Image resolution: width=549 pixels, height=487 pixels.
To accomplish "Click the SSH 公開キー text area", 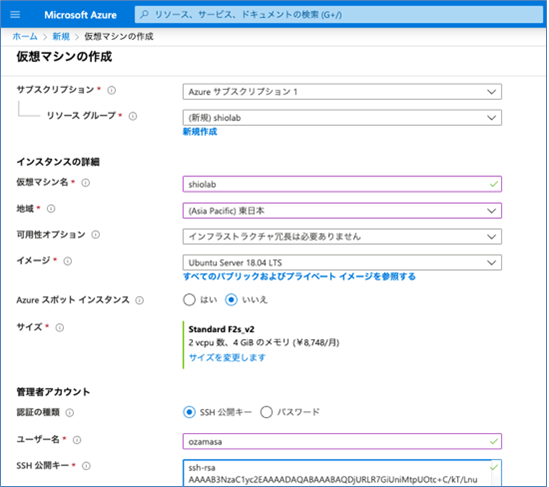I will (x=342, y=473).
